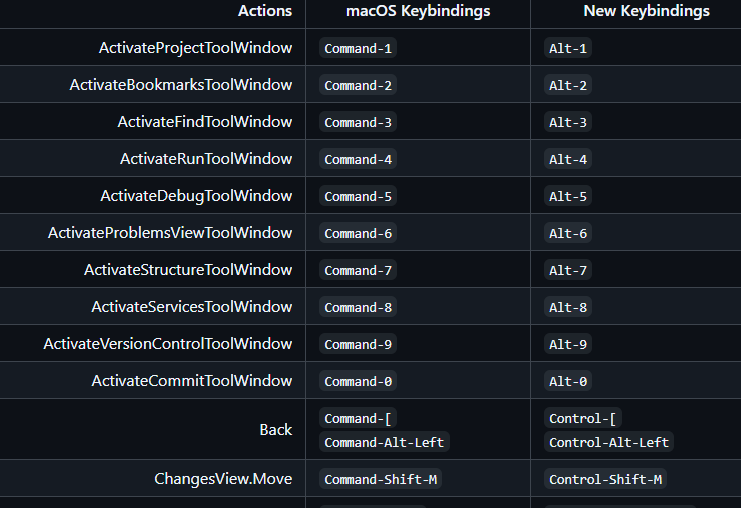Click the Alt-6 keybinding chip

point(568,233)
